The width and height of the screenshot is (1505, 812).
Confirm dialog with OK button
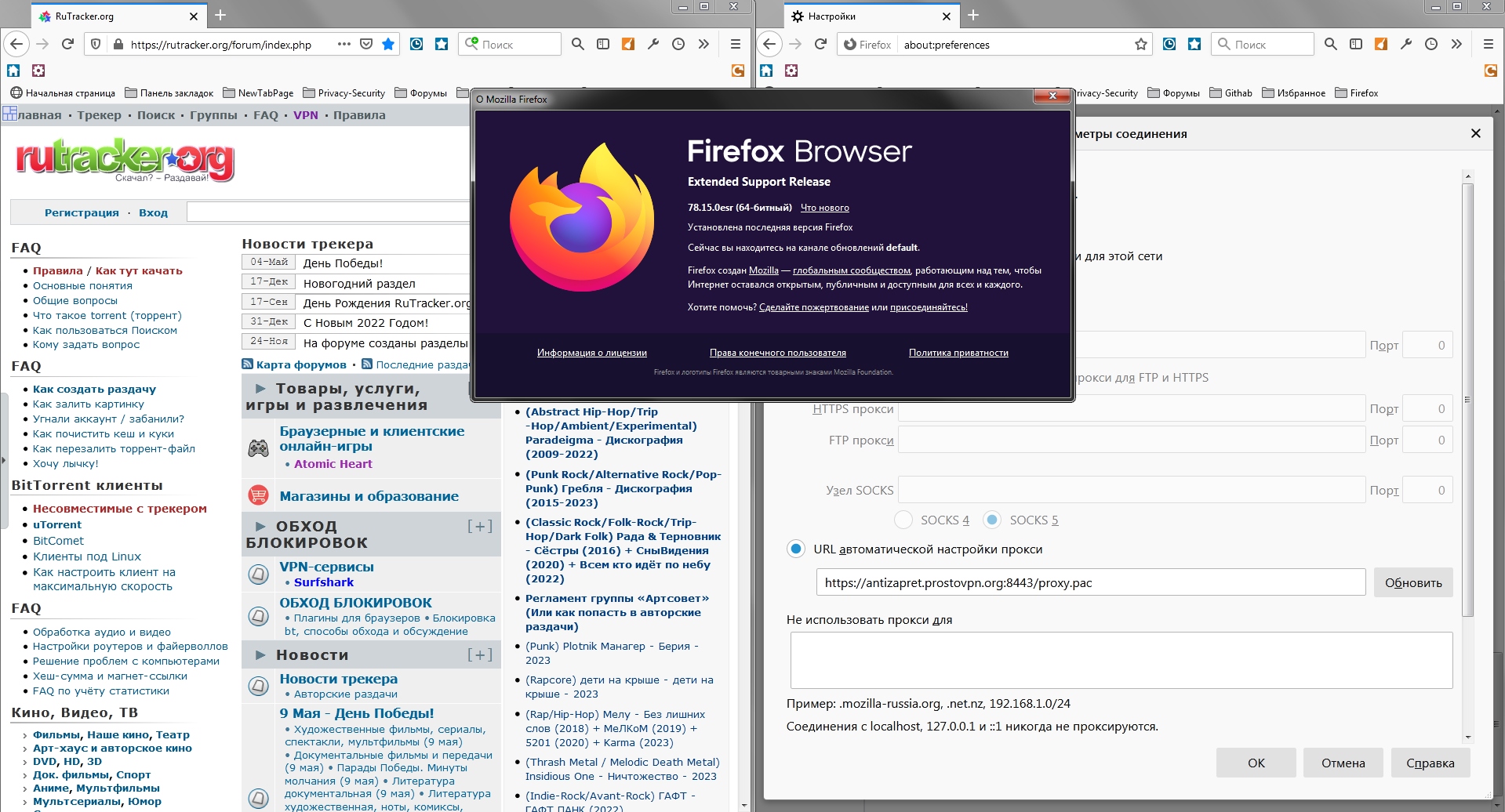click(x=1256, y=763)
